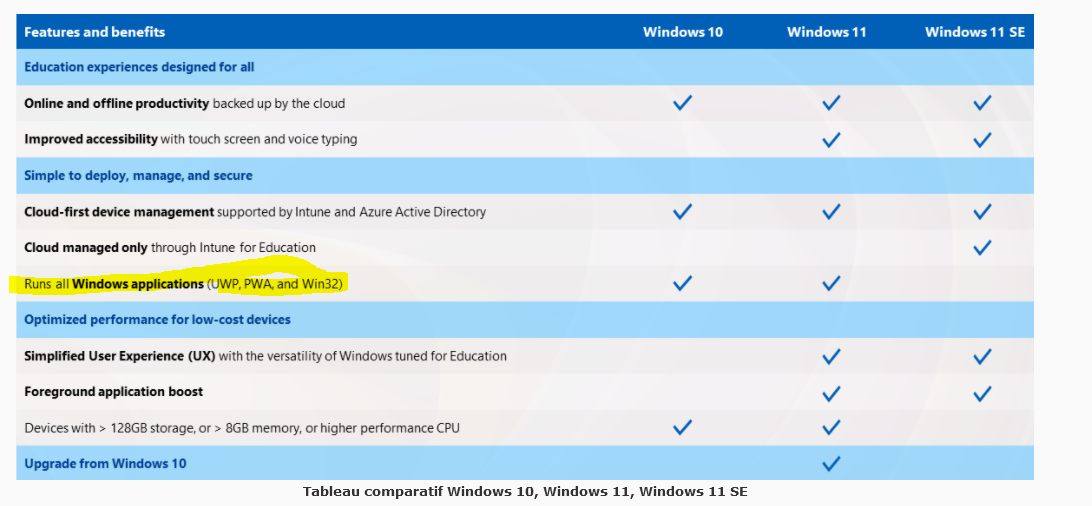Viewport: 1092px width, 506px height.
Task: Select Optimized performance for low-cost devices heading
Action: pyautogui.click(x=157, y=319)
